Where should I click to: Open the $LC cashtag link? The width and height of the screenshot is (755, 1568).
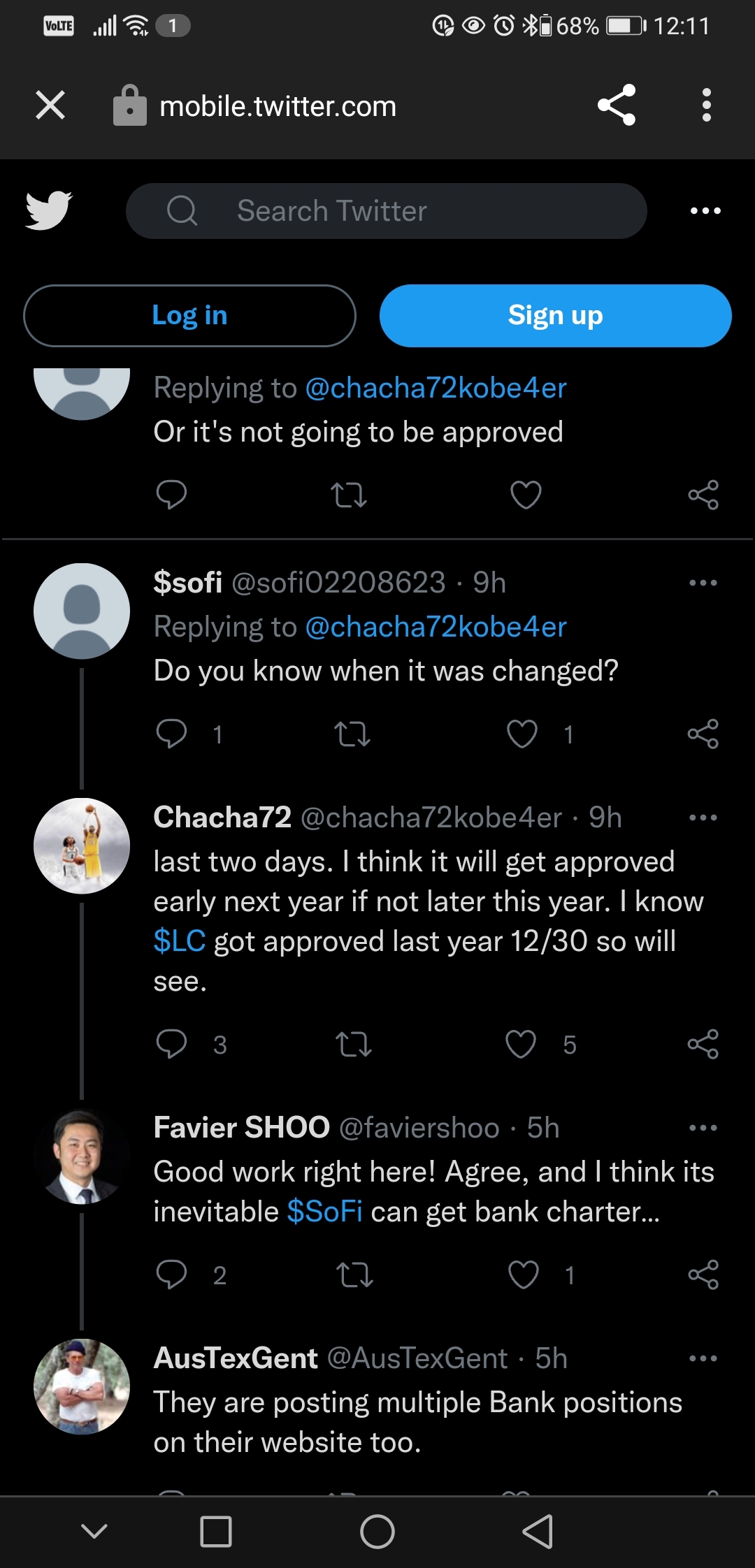pos(180,941)
